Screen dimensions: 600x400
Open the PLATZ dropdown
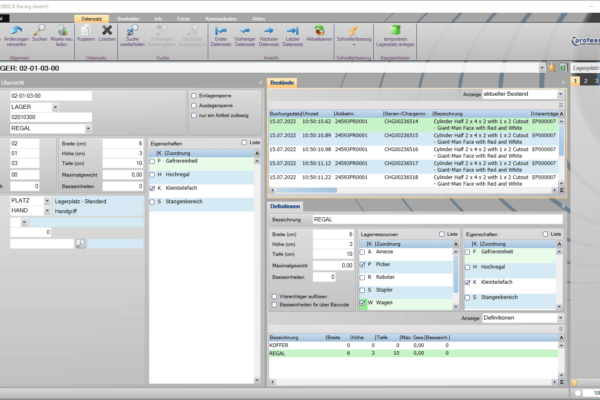pyautogui.click(x=47, y=201)
